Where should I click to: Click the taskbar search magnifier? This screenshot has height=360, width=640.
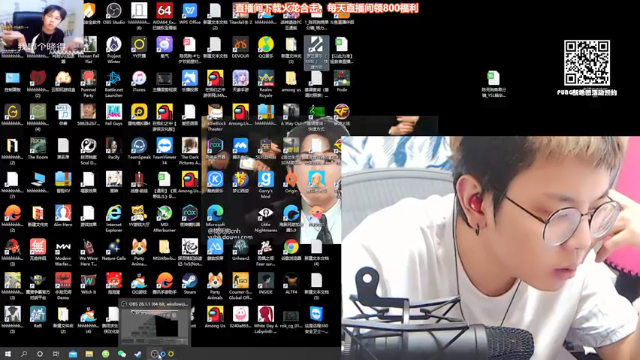24,354
